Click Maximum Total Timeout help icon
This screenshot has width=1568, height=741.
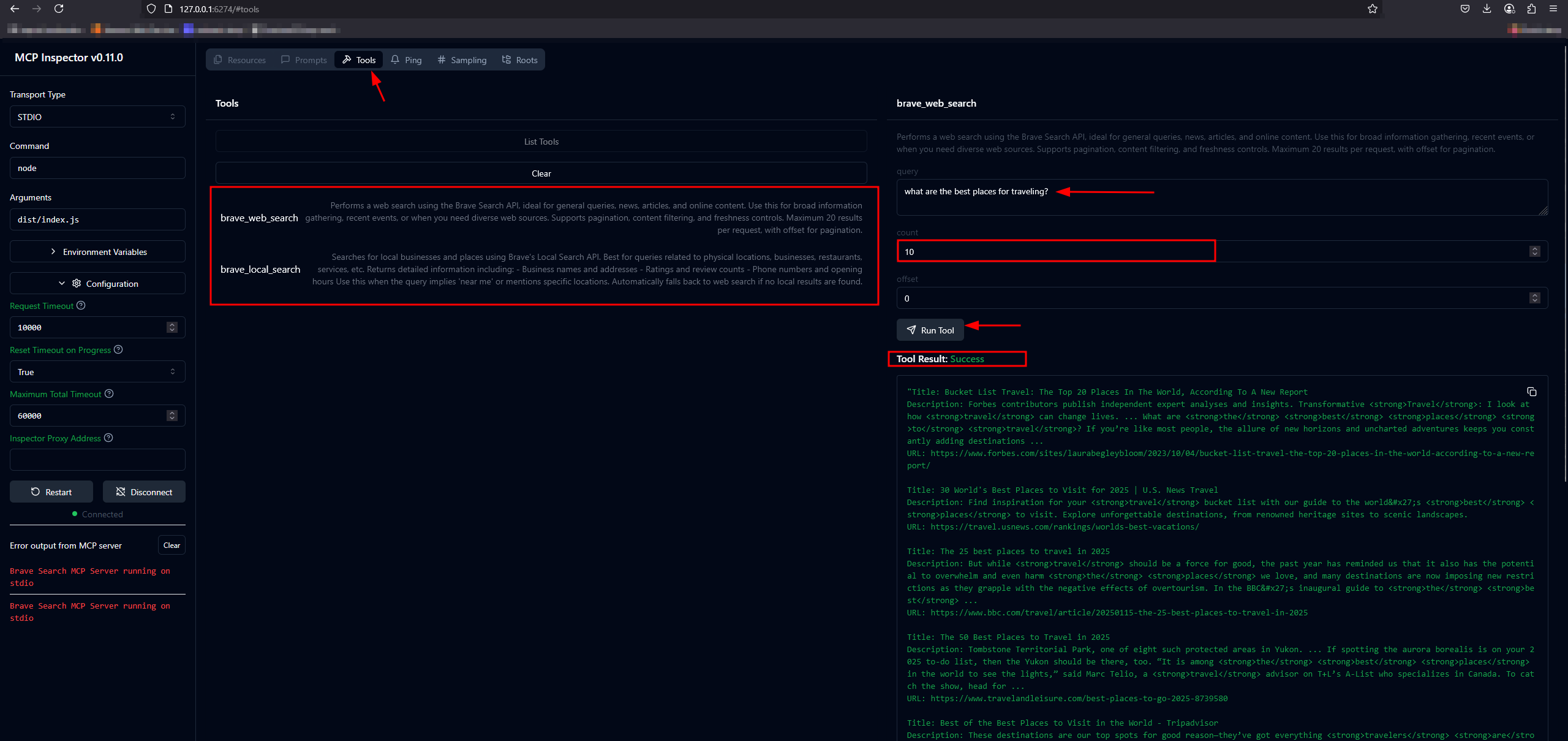click(x=109, y=393)
